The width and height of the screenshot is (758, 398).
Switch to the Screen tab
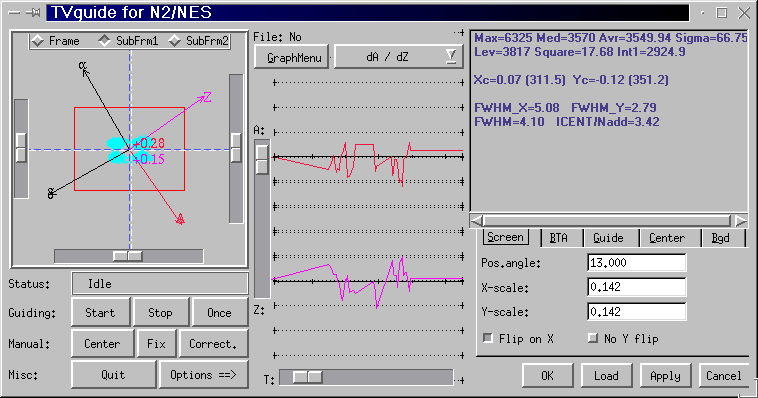[x=505, y=237]
